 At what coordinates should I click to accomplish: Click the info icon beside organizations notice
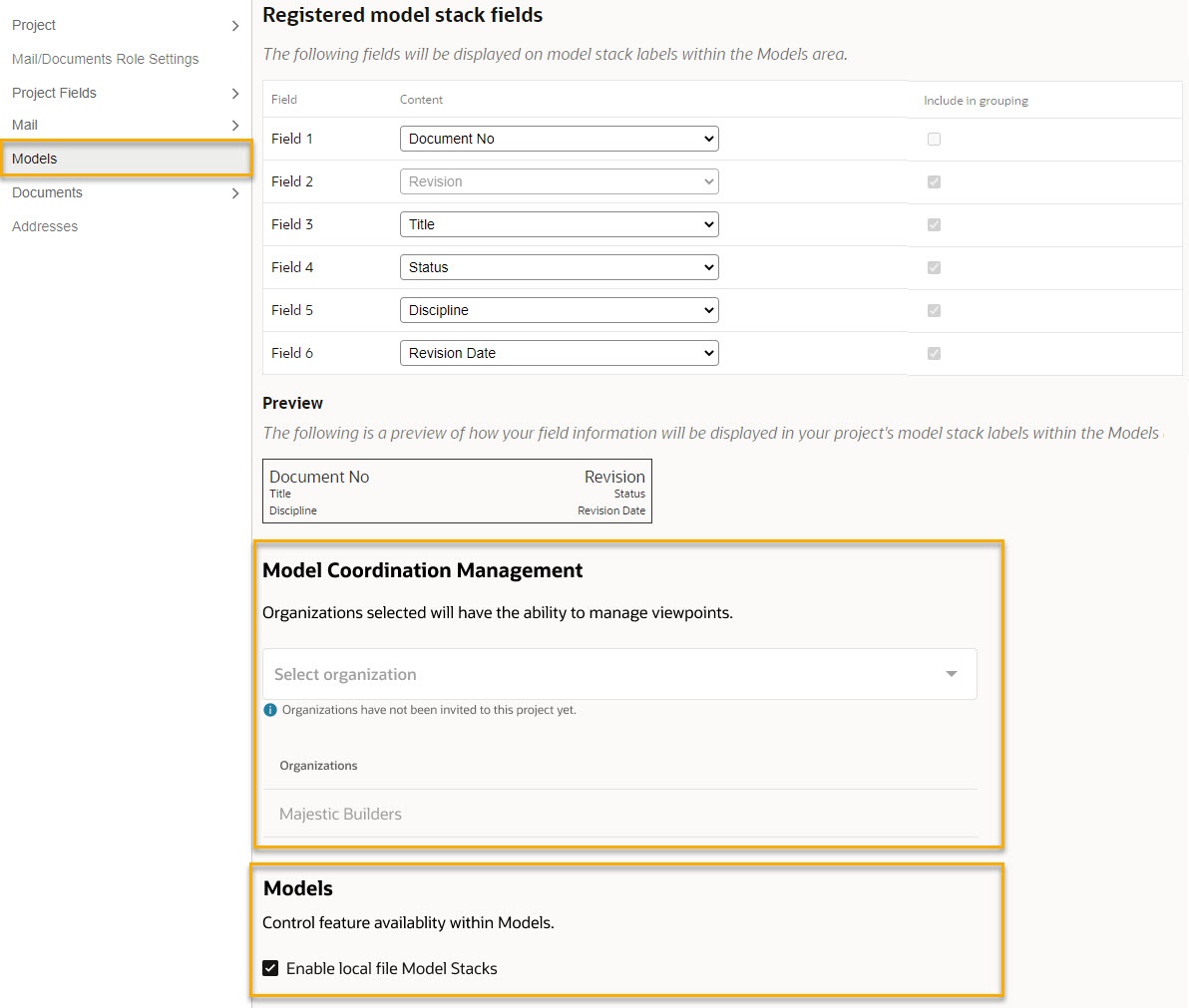[270, 710]
